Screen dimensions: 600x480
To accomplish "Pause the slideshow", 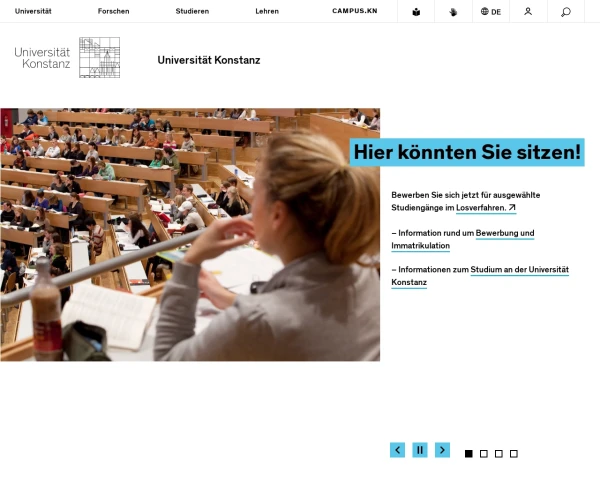I will [420, 450].
